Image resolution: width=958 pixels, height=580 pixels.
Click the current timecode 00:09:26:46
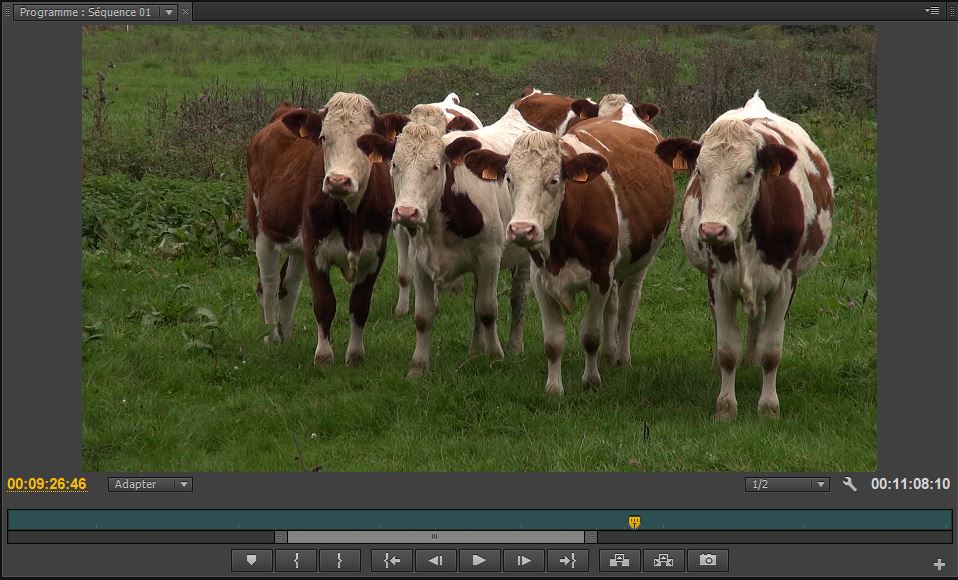click(x=47, y=484)
